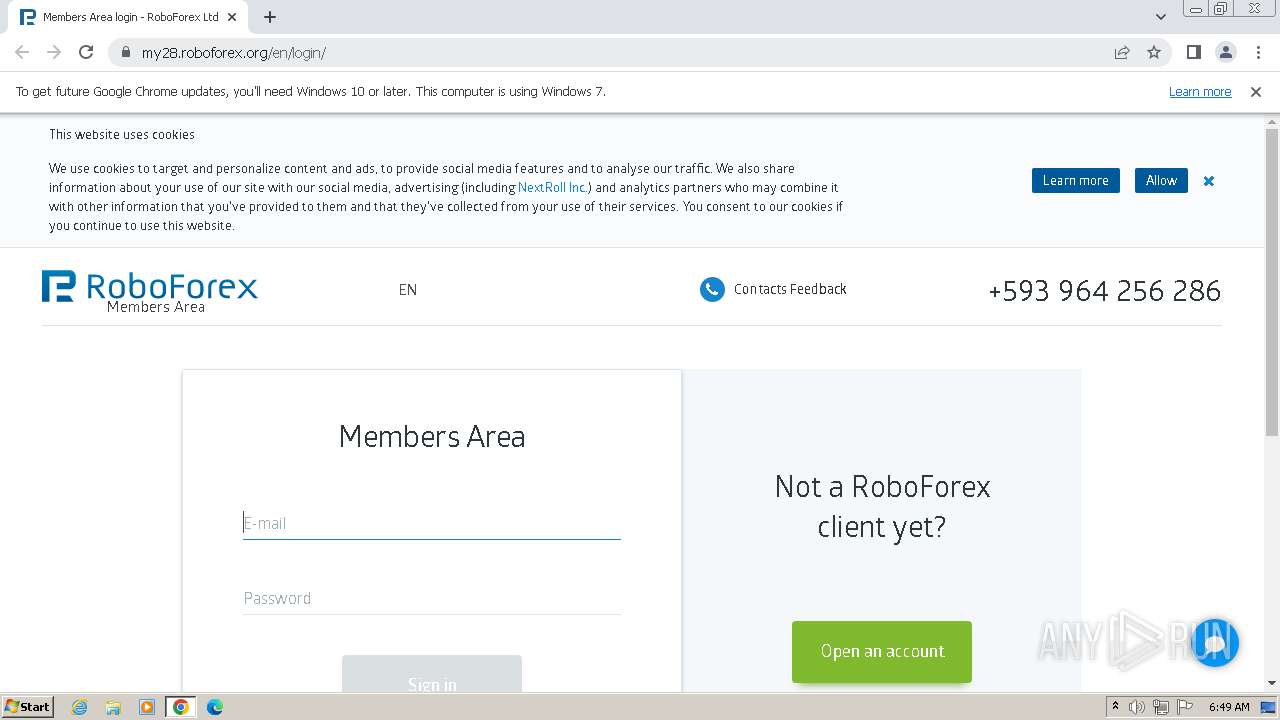This screenshot has height=720, width=1280.
Task: Open the Chrome profile avatar icon
Action: [x=1225, y=52]
